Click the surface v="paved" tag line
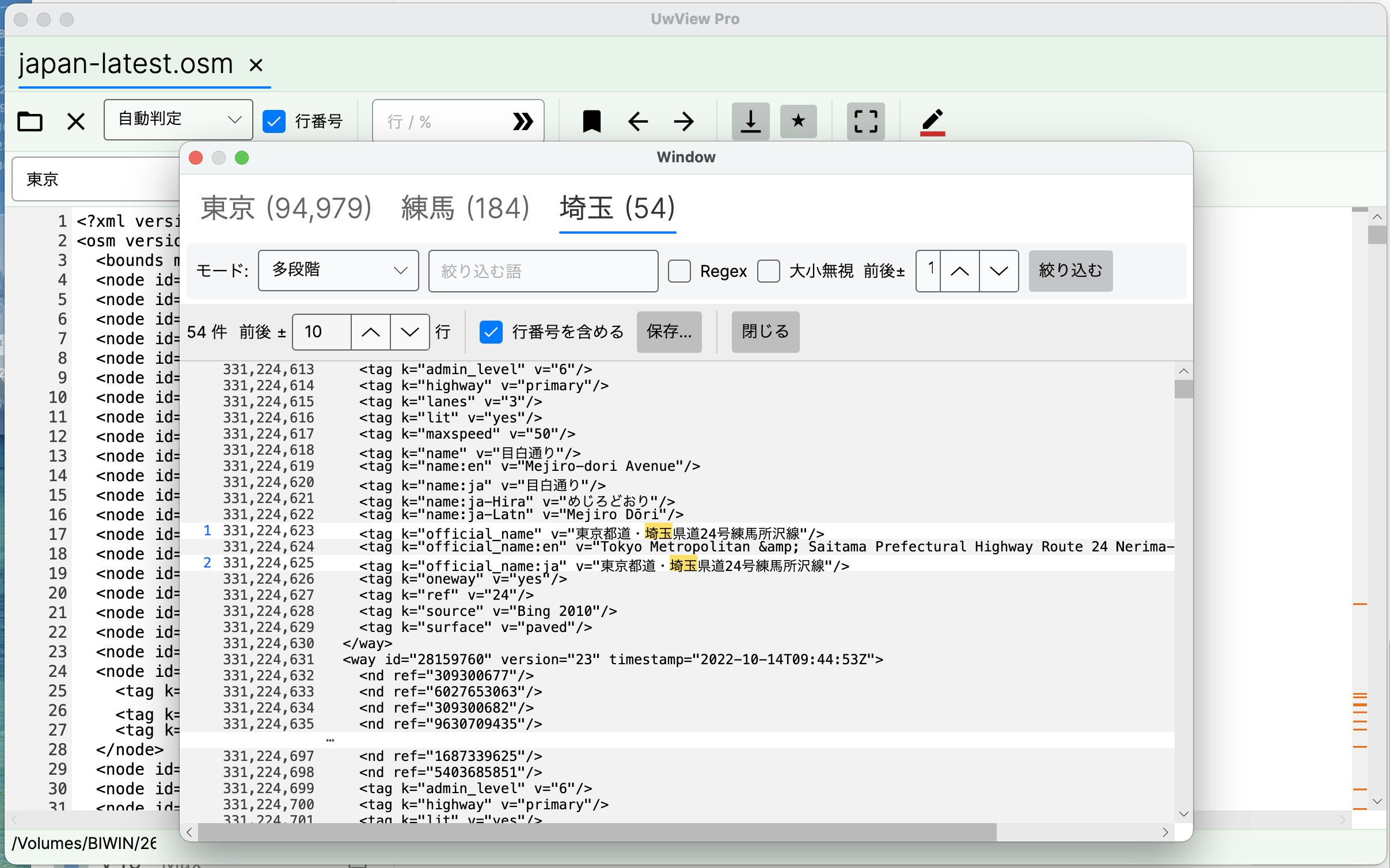The width and height of the screenshot is (1390, 868). click(677, 627)
